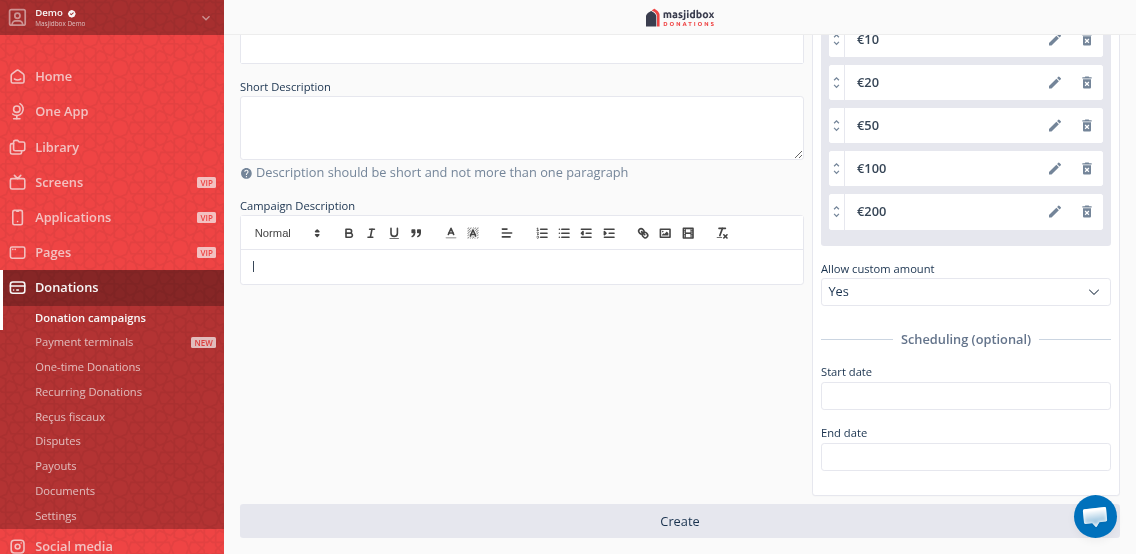Insert a blockquote in the editor
Viewport: 1136px width, 554px height.
[416, 233]
